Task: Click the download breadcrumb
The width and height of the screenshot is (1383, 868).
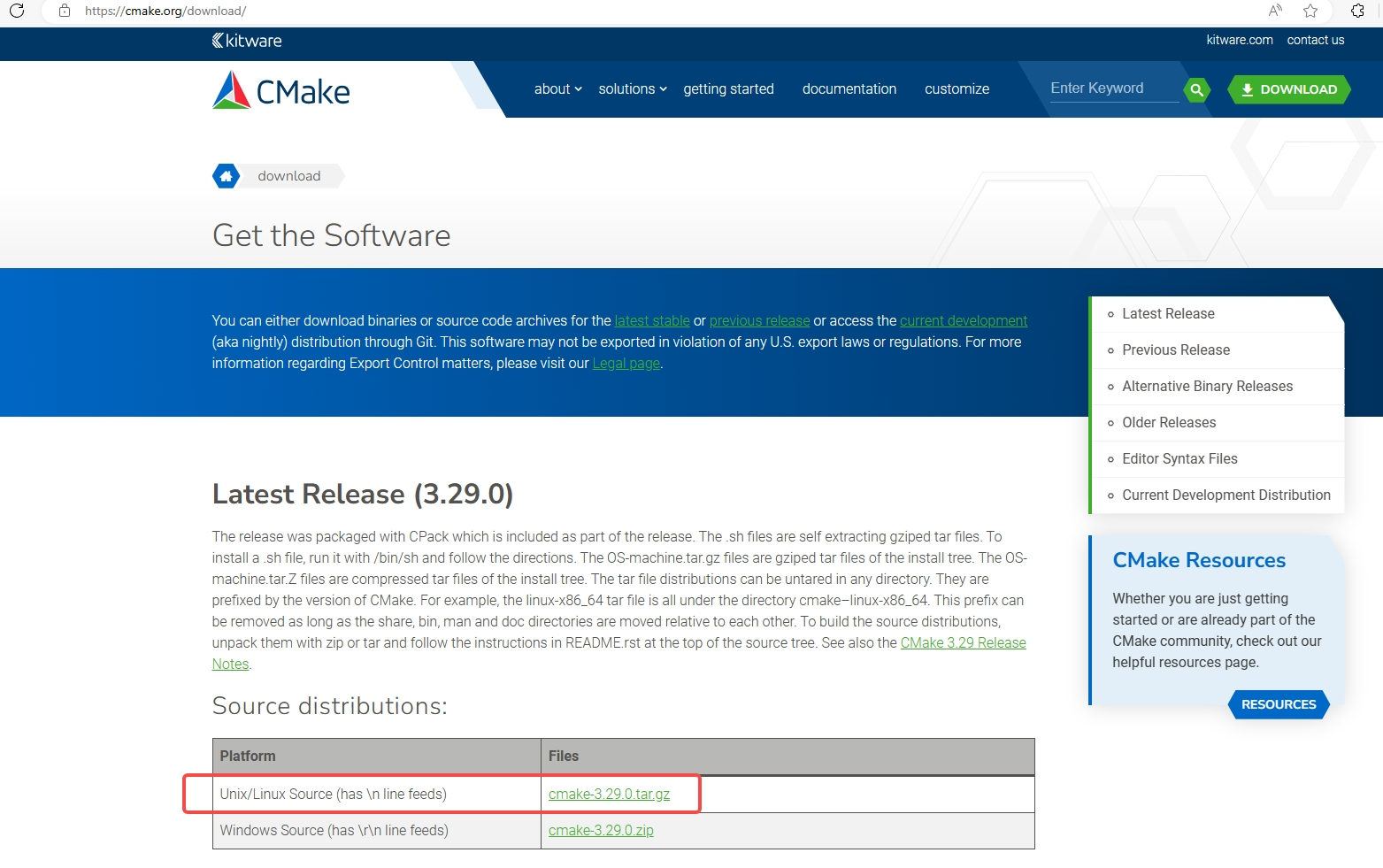Action: click(289, 176)
